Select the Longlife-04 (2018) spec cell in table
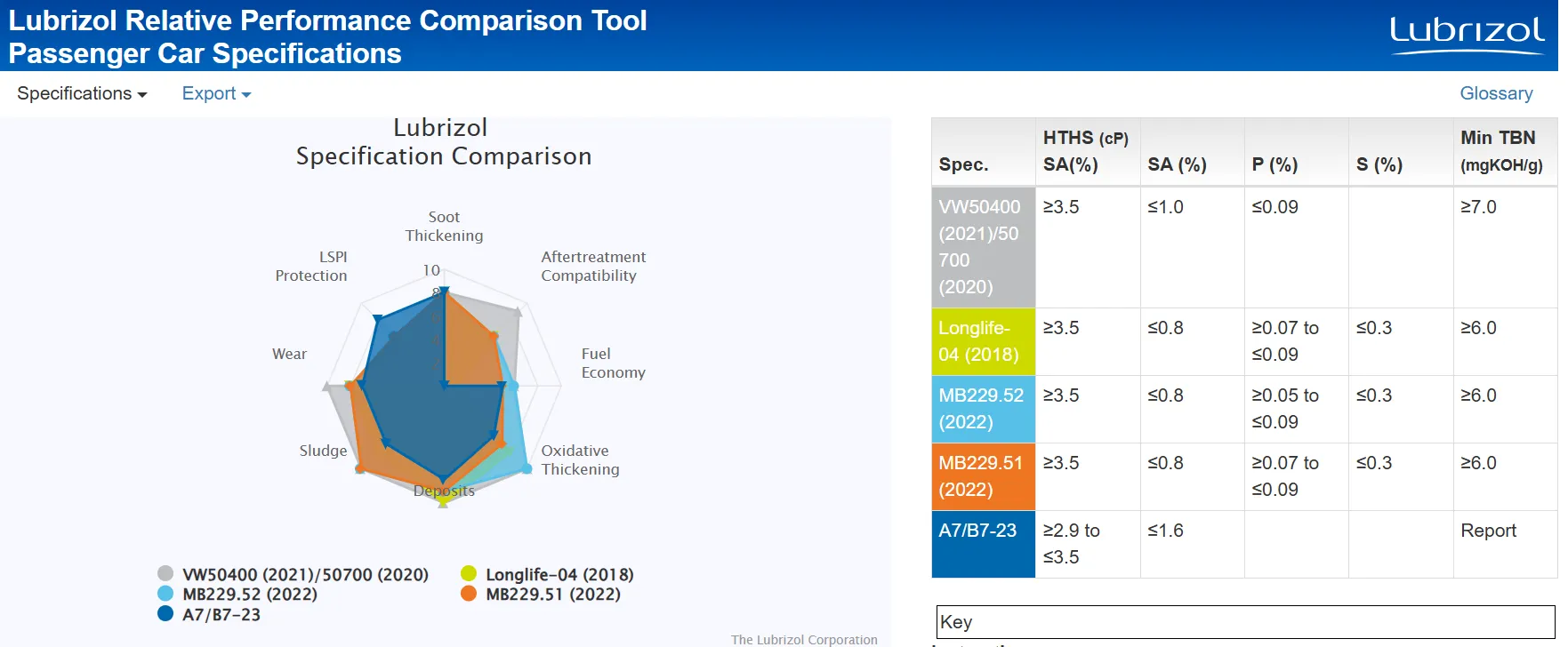Image resolution: width=1568 pixels, height=647 pixels. click(984, 341)
